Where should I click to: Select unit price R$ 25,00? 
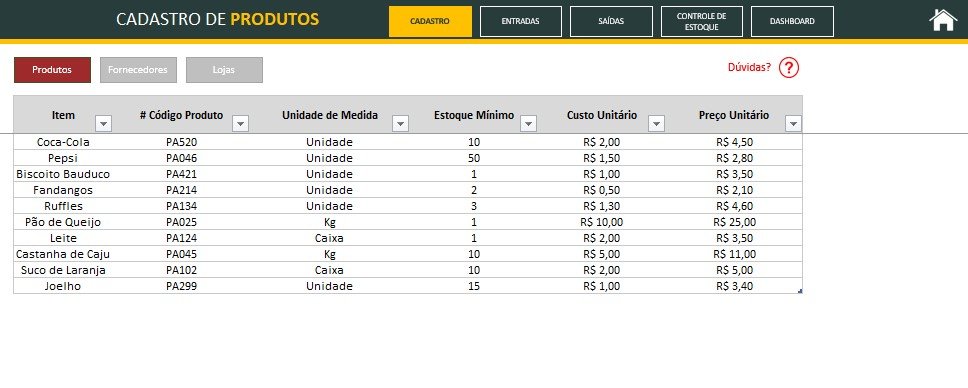coord(735,222)
